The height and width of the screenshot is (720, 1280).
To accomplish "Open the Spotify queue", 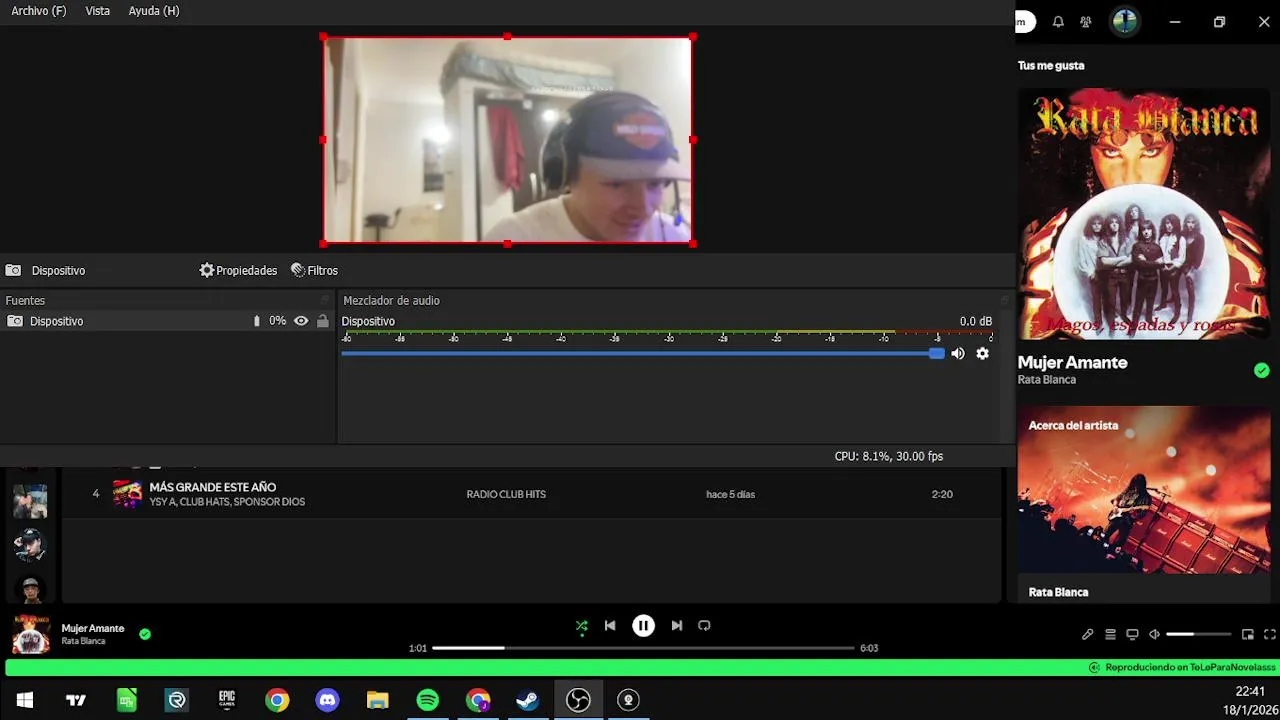I will click(1110, 634).
